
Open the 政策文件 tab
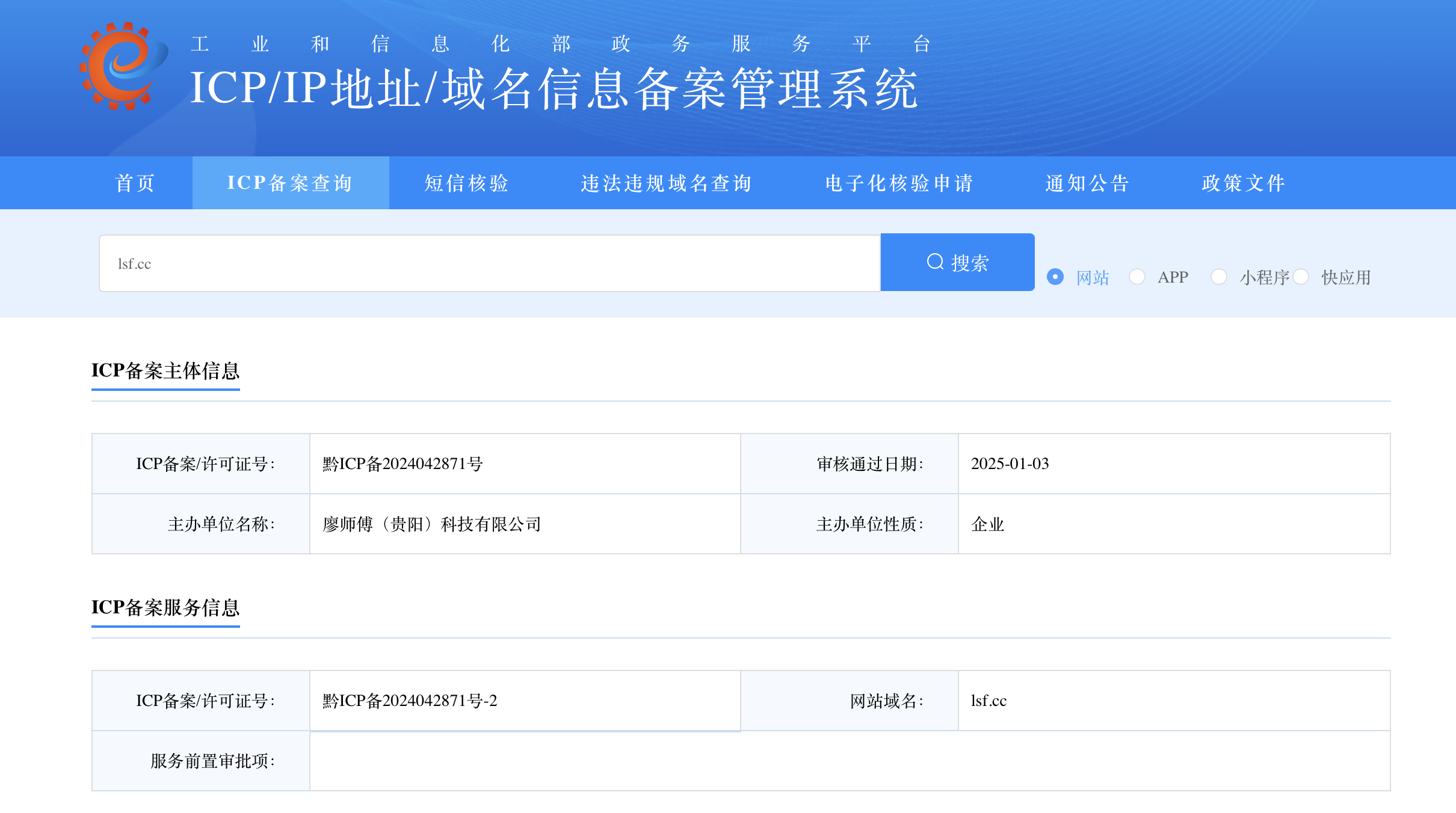(1244, 183)
